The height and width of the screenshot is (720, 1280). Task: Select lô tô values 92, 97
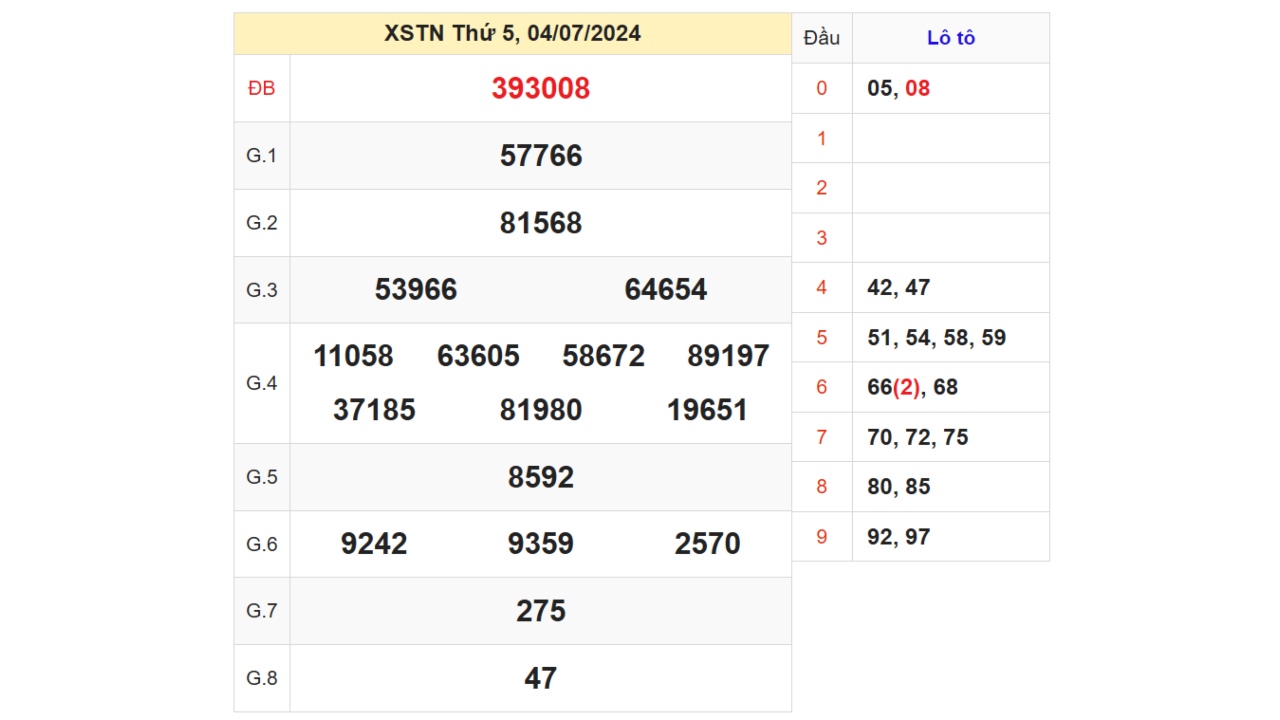(899, 537)
